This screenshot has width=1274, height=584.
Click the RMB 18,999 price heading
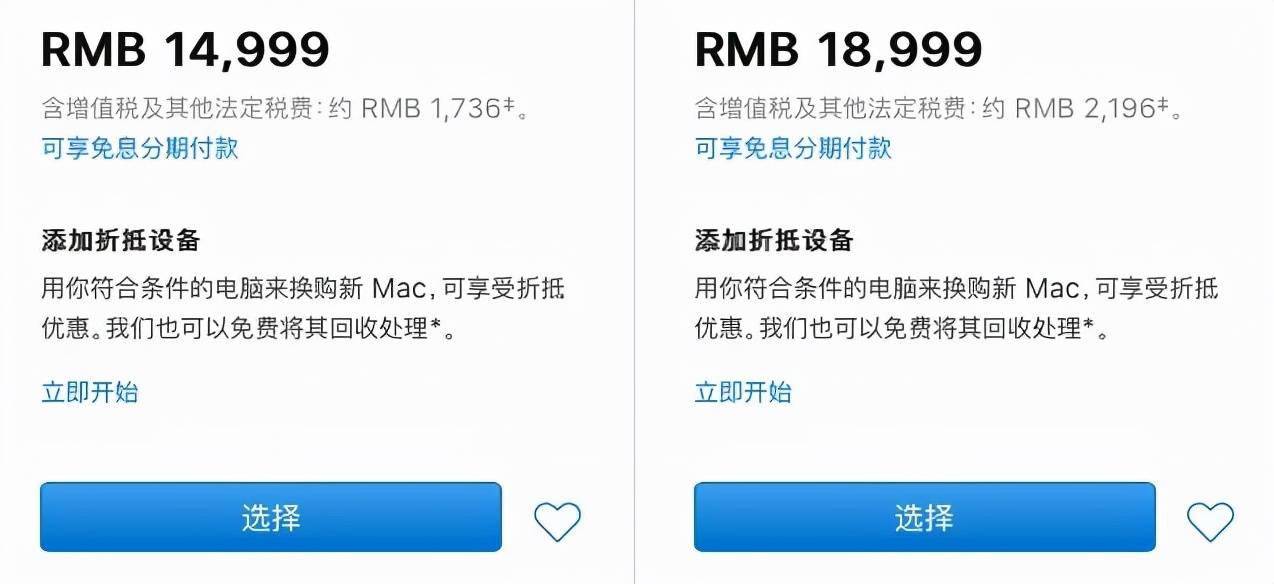[x=838, y=48]
